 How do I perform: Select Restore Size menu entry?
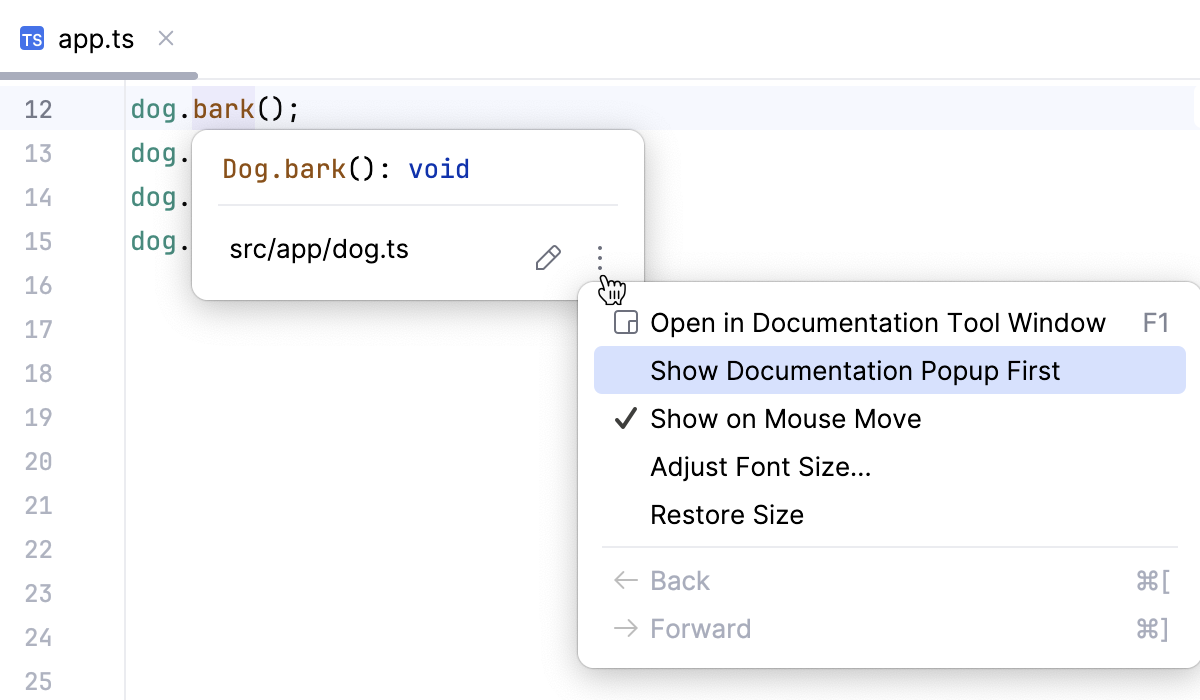tap(727, 515)
